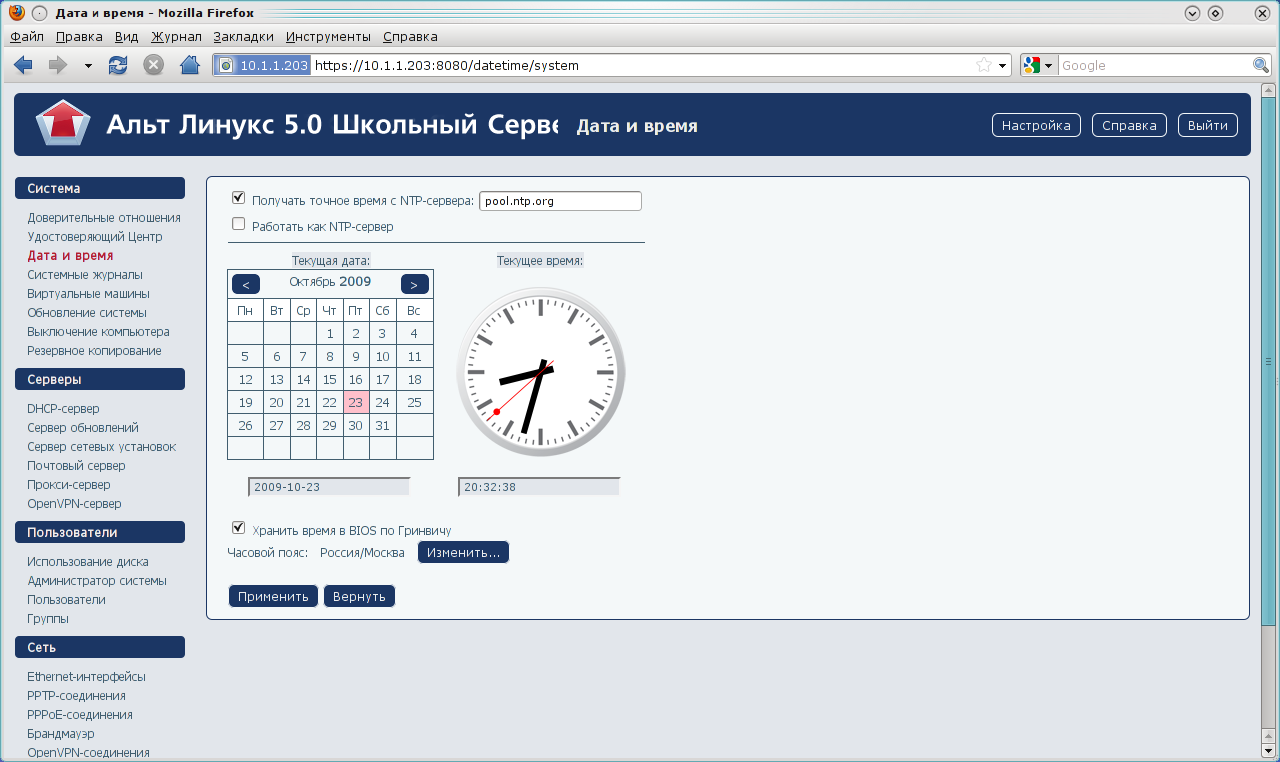
Task: Go to the Home page icon
Action: click(x=189, y=65)
